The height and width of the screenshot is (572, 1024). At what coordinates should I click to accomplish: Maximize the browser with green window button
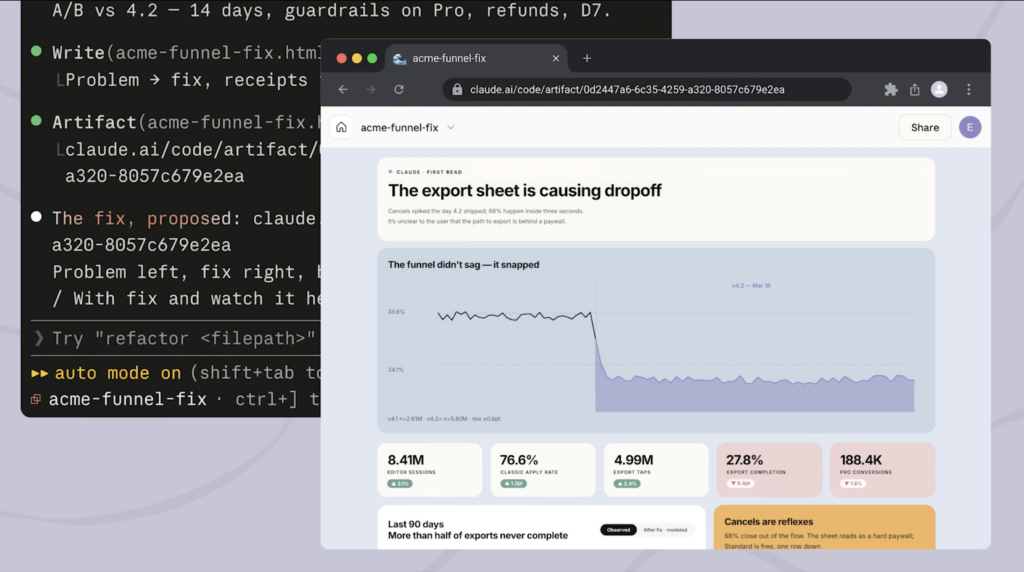[372, 58]
